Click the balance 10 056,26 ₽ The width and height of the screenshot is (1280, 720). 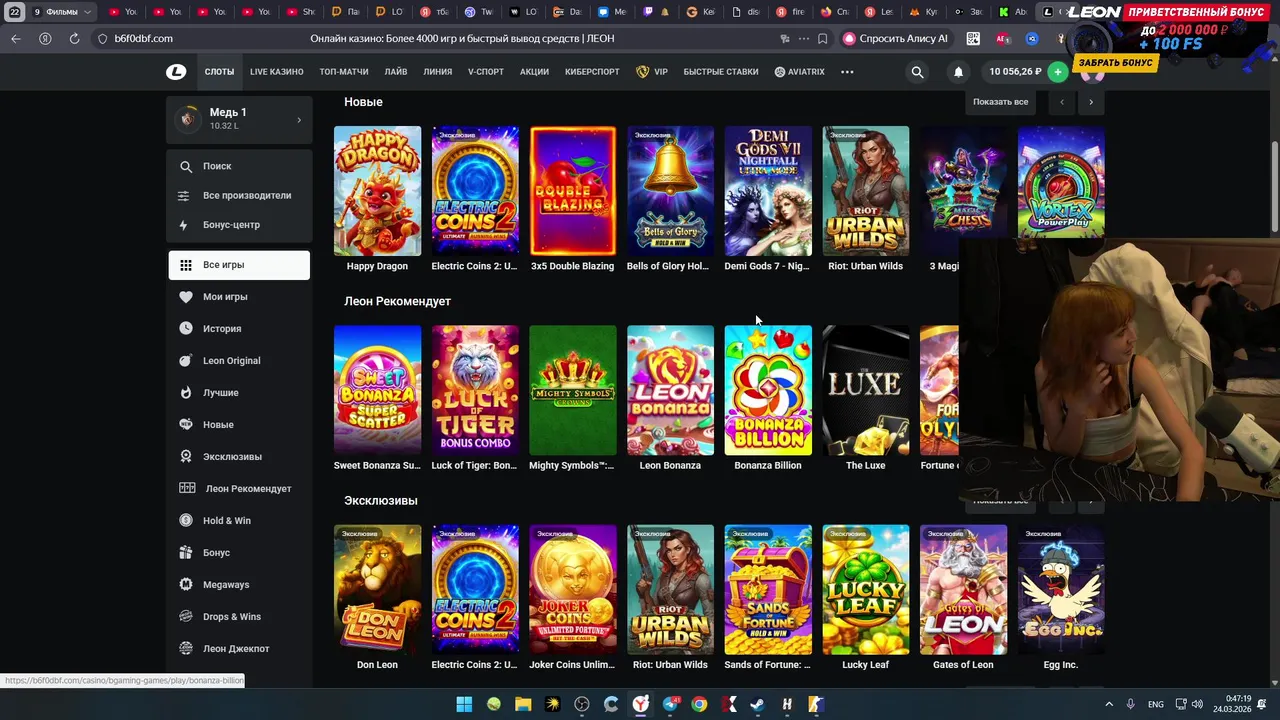coord(1015,72)
